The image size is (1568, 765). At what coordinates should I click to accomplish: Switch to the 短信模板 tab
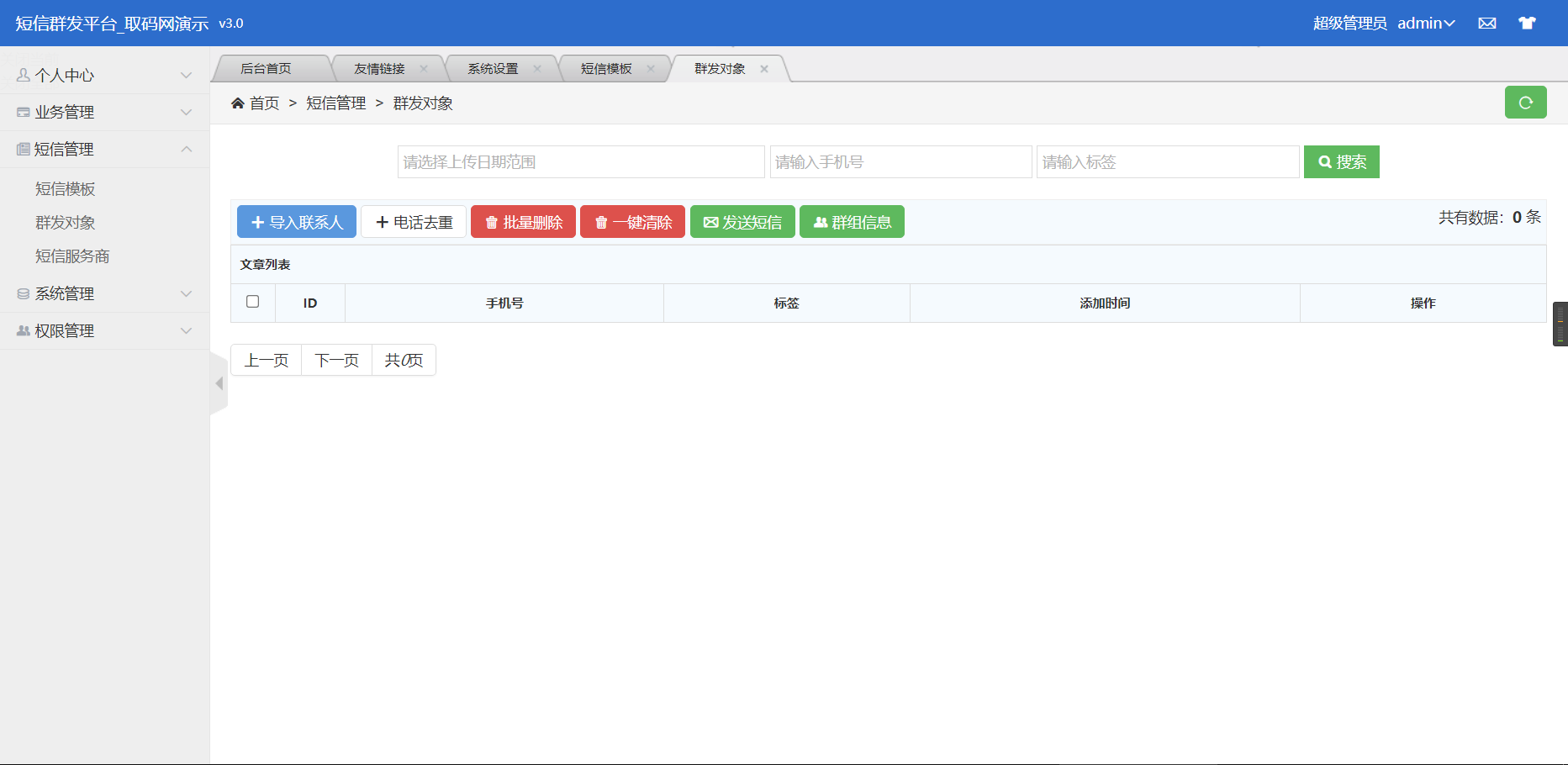coord(605,69)
